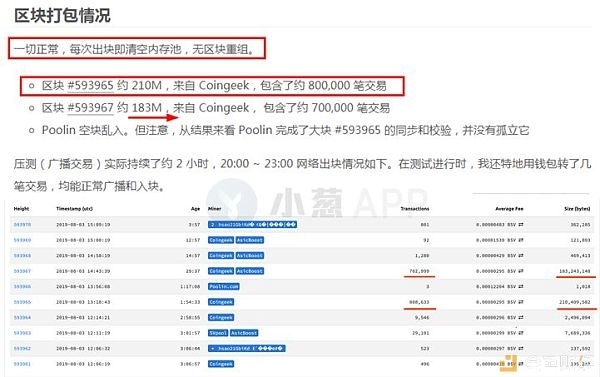Image resolution: width=600 pixels, height=377 pixels.
Task: Toggle BSV swap icon in 593966 row
Action: pos(521,287)
